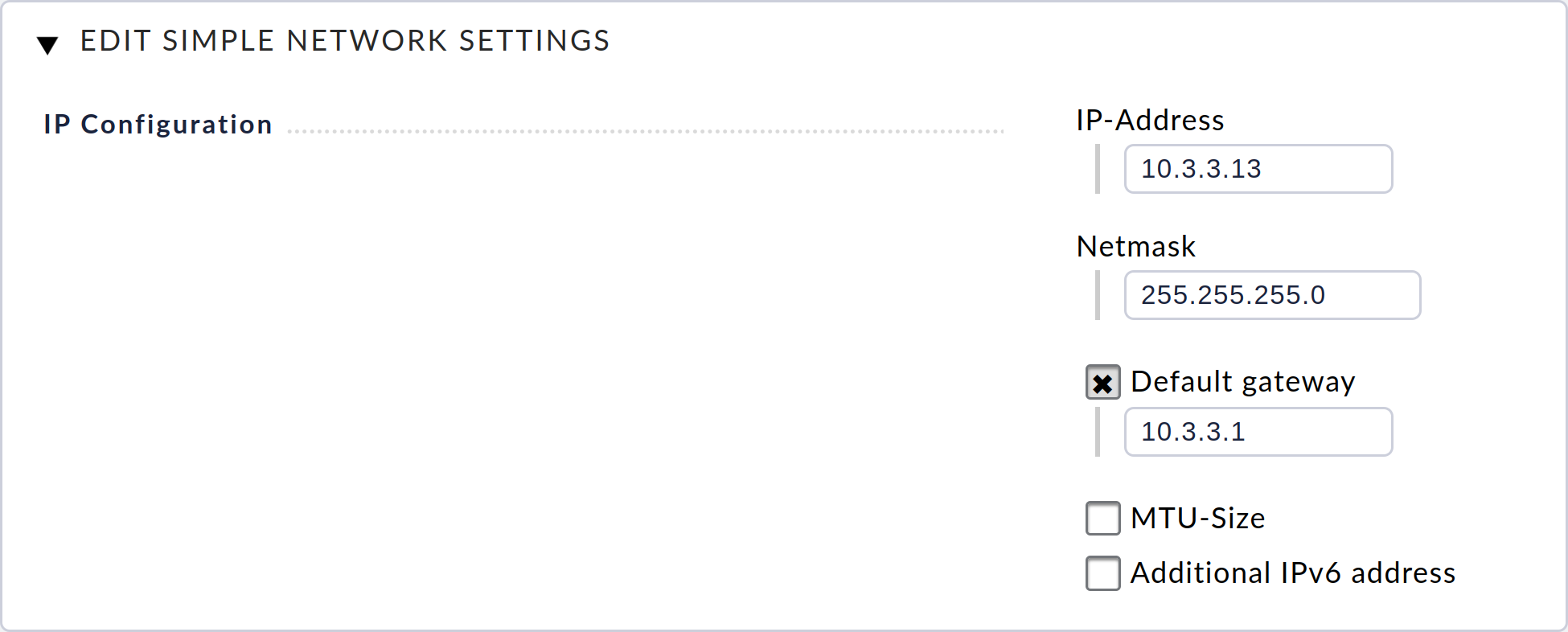
Task: Click the IP-Address label text
Action: [1150, 121]
